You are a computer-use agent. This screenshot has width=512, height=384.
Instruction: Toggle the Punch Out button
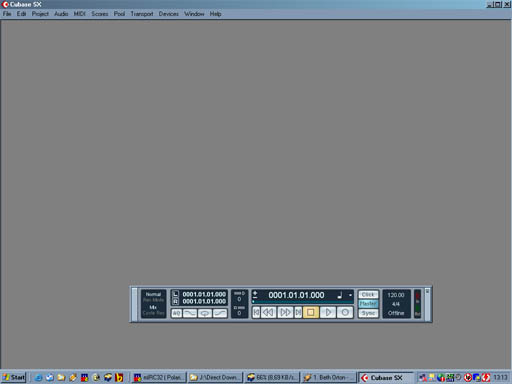pyautogui.click(x=220, y=313)
